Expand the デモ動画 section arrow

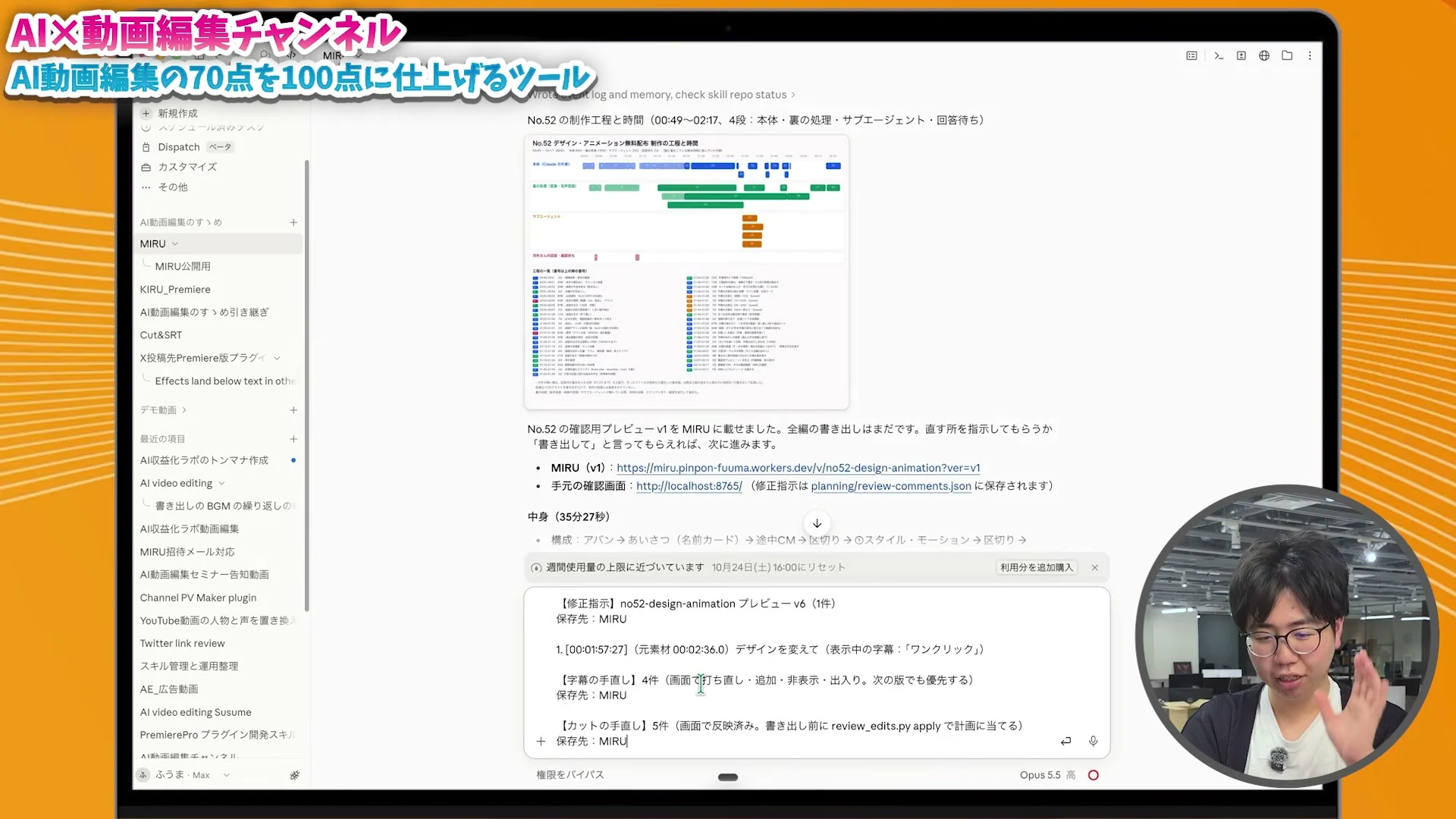(x=184, y=410)
